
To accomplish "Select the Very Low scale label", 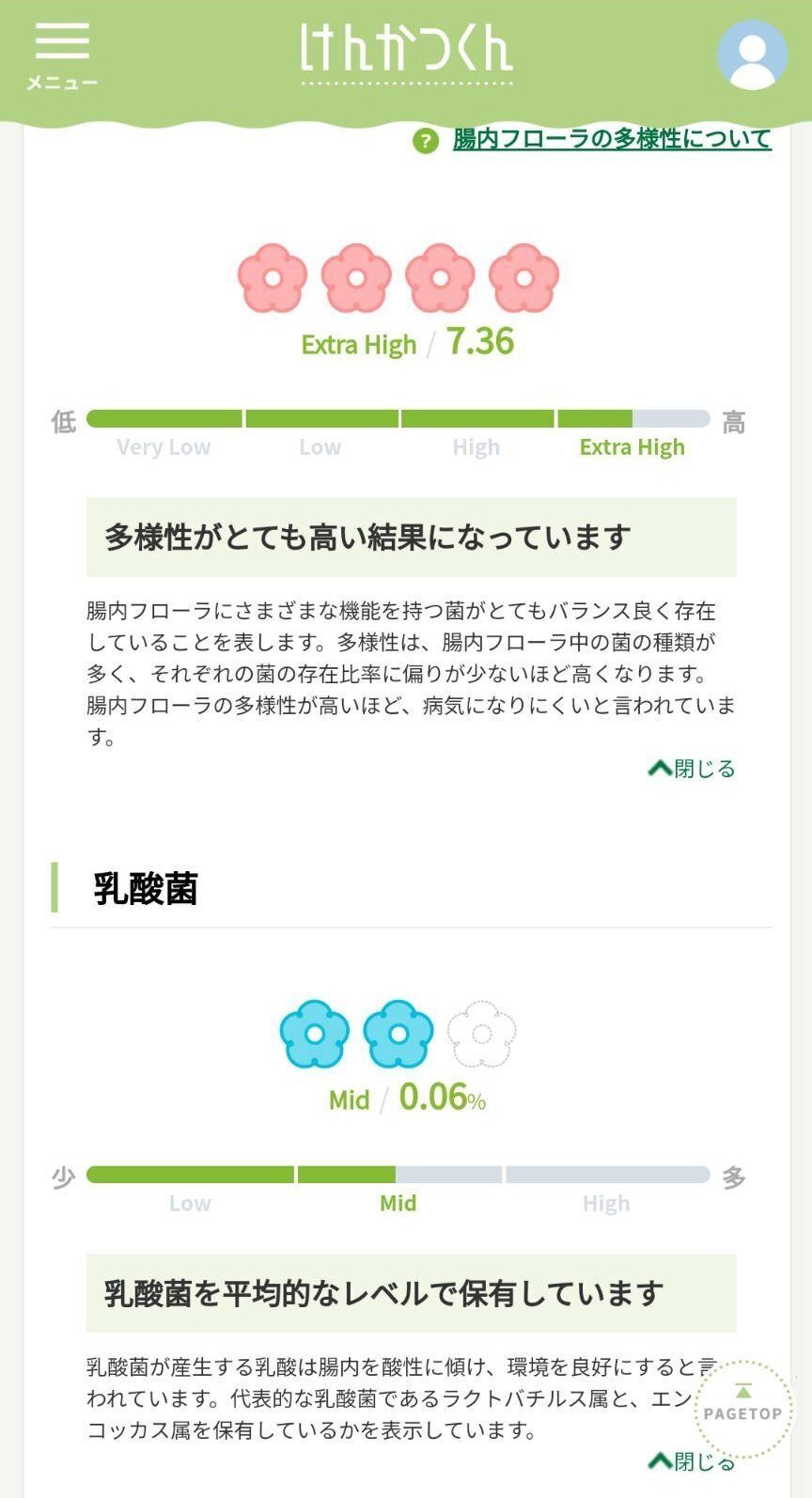I will 164,447.
